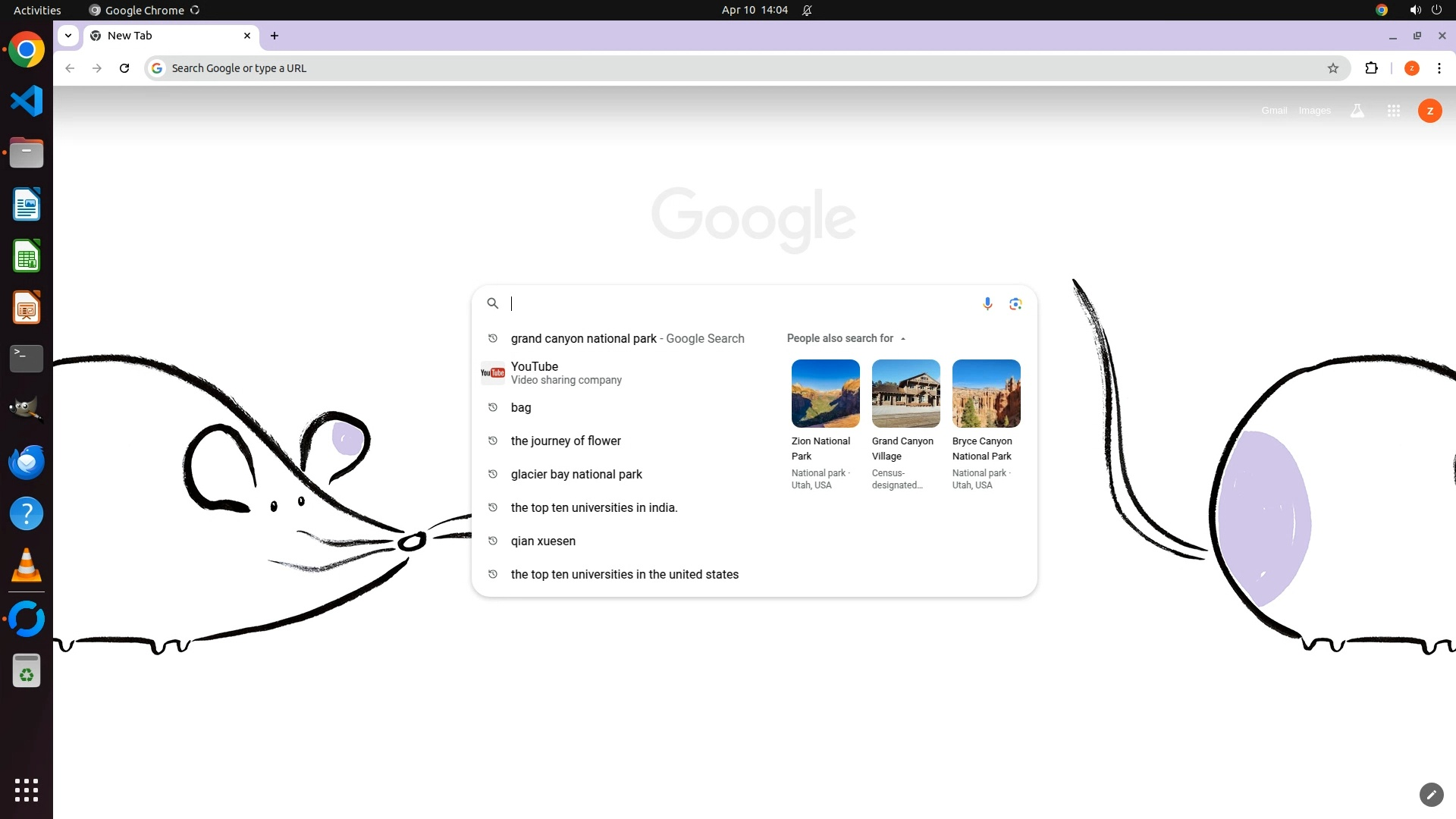Launch Visual Studio Code from dock
This screenshot has height=819, width=1456.
[27, 101]
